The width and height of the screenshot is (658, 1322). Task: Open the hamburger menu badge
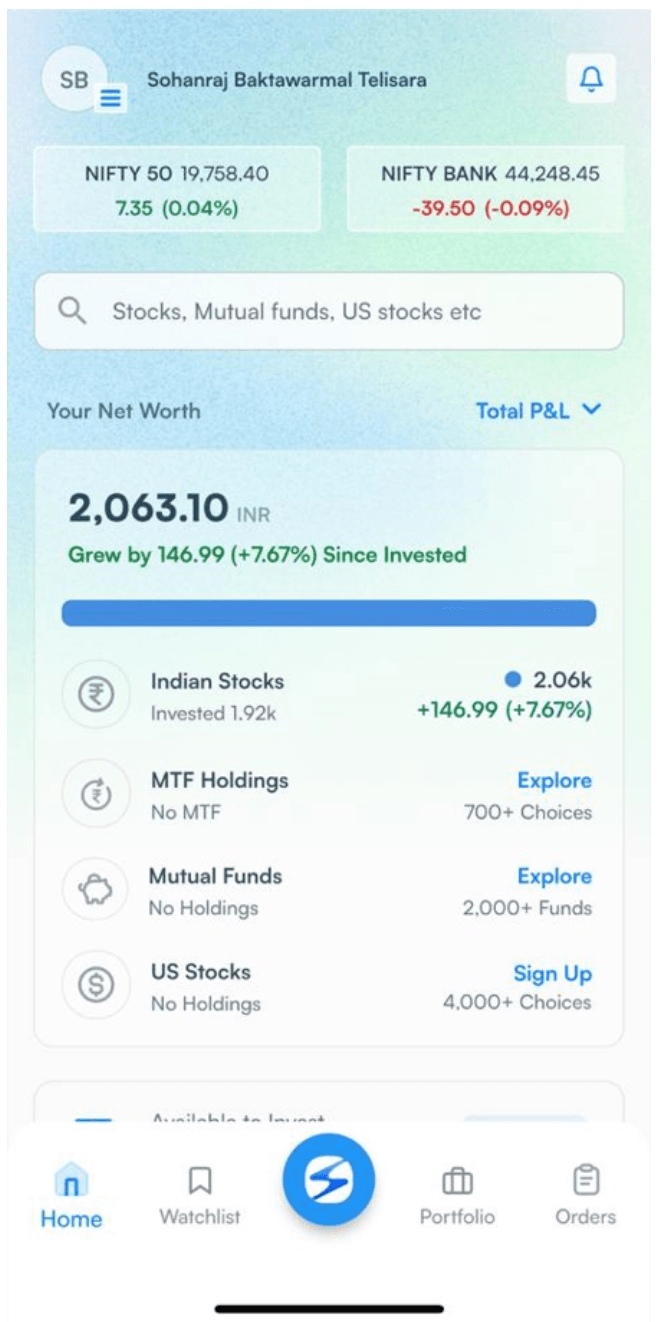(110, 97)
